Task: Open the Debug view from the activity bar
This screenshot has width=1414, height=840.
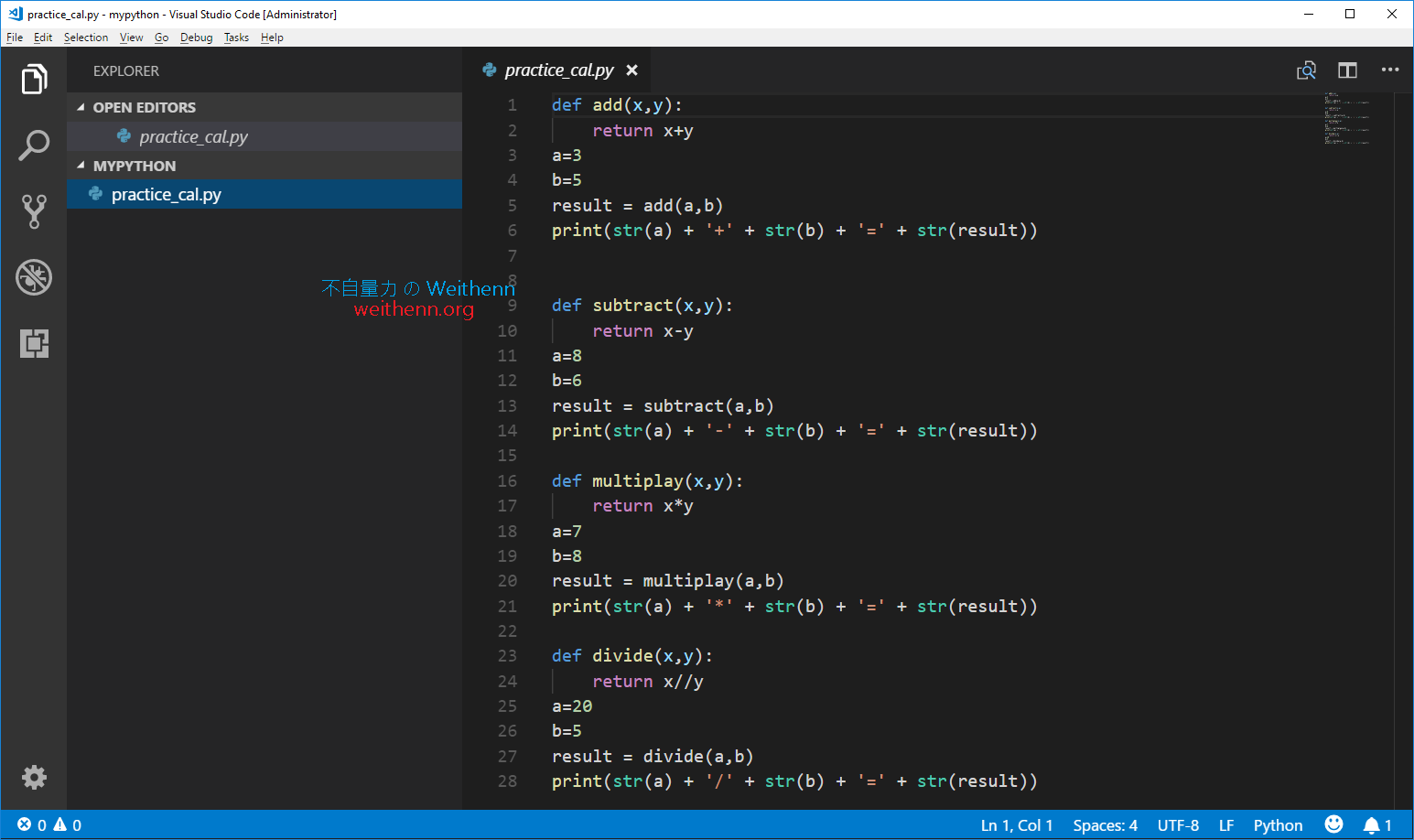Action: (34, 277)
